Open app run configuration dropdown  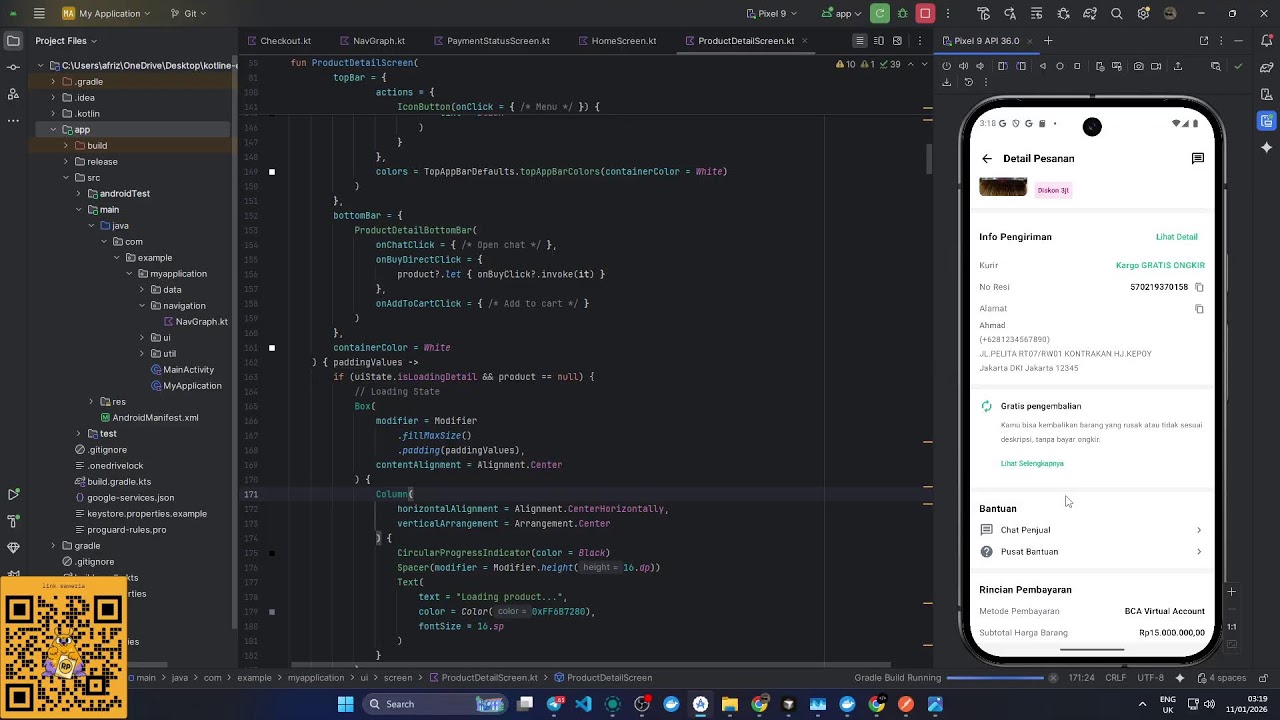coord(841,14)
